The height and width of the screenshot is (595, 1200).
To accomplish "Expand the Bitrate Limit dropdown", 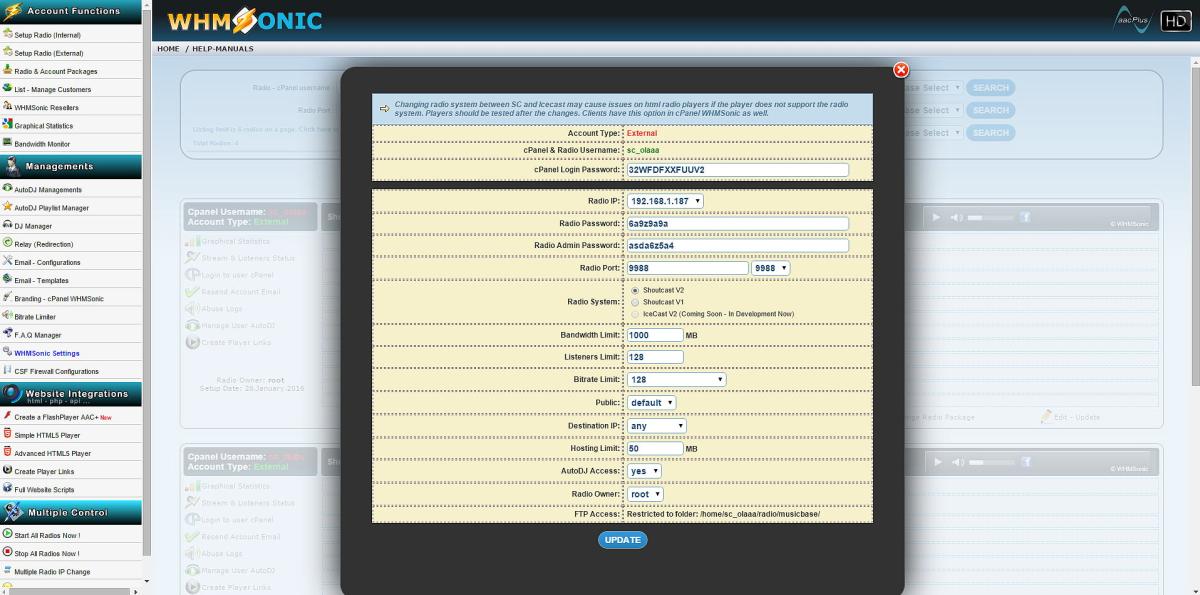I will (676, 379).
